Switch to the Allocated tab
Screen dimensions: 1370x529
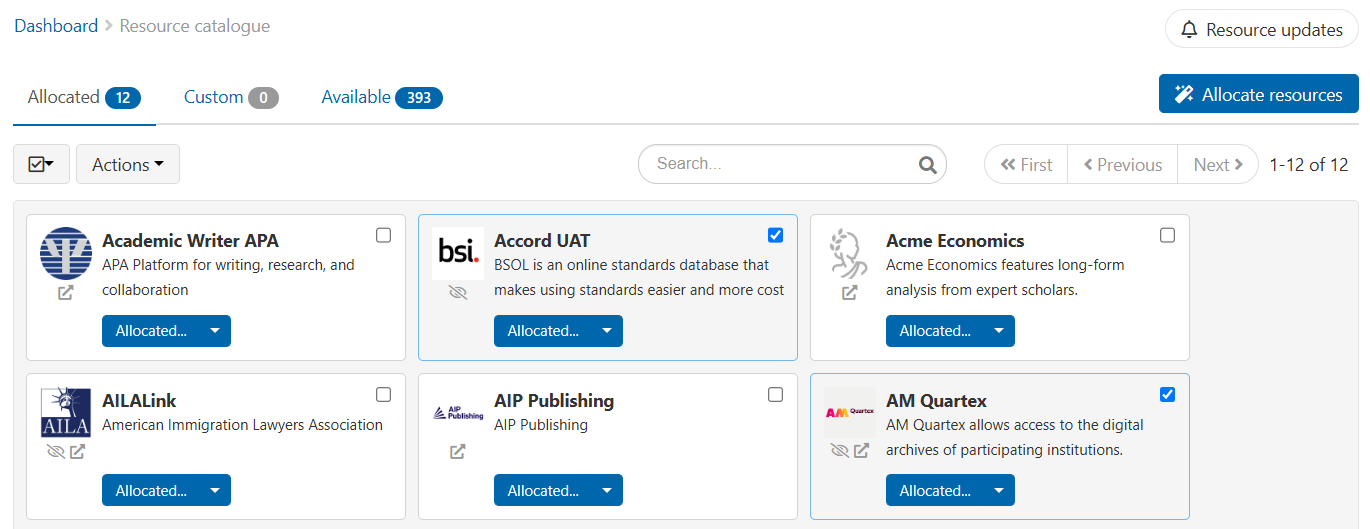coord(84,97)
